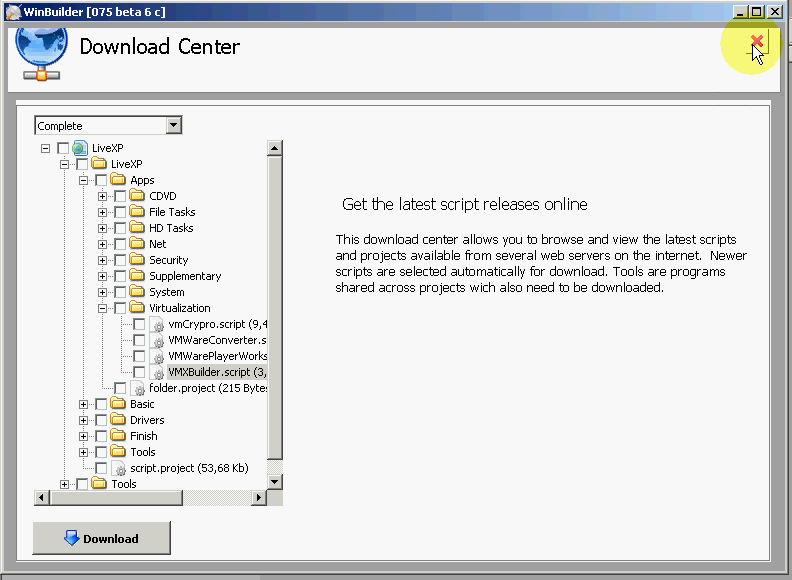Select the VMXBuilder.script checkbox
792x580 pixels.
(139, 372)
